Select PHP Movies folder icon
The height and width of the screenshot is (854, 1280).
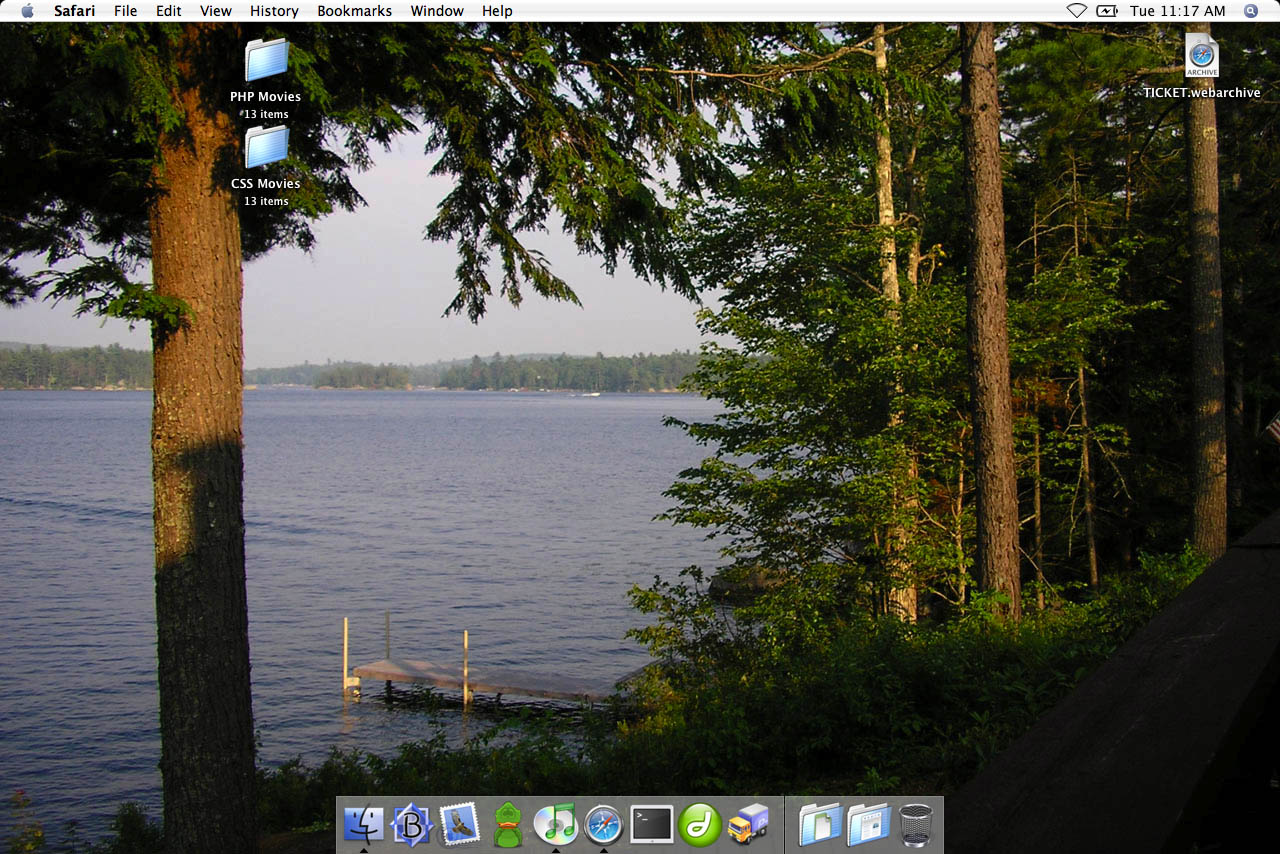tap(266, 60)
